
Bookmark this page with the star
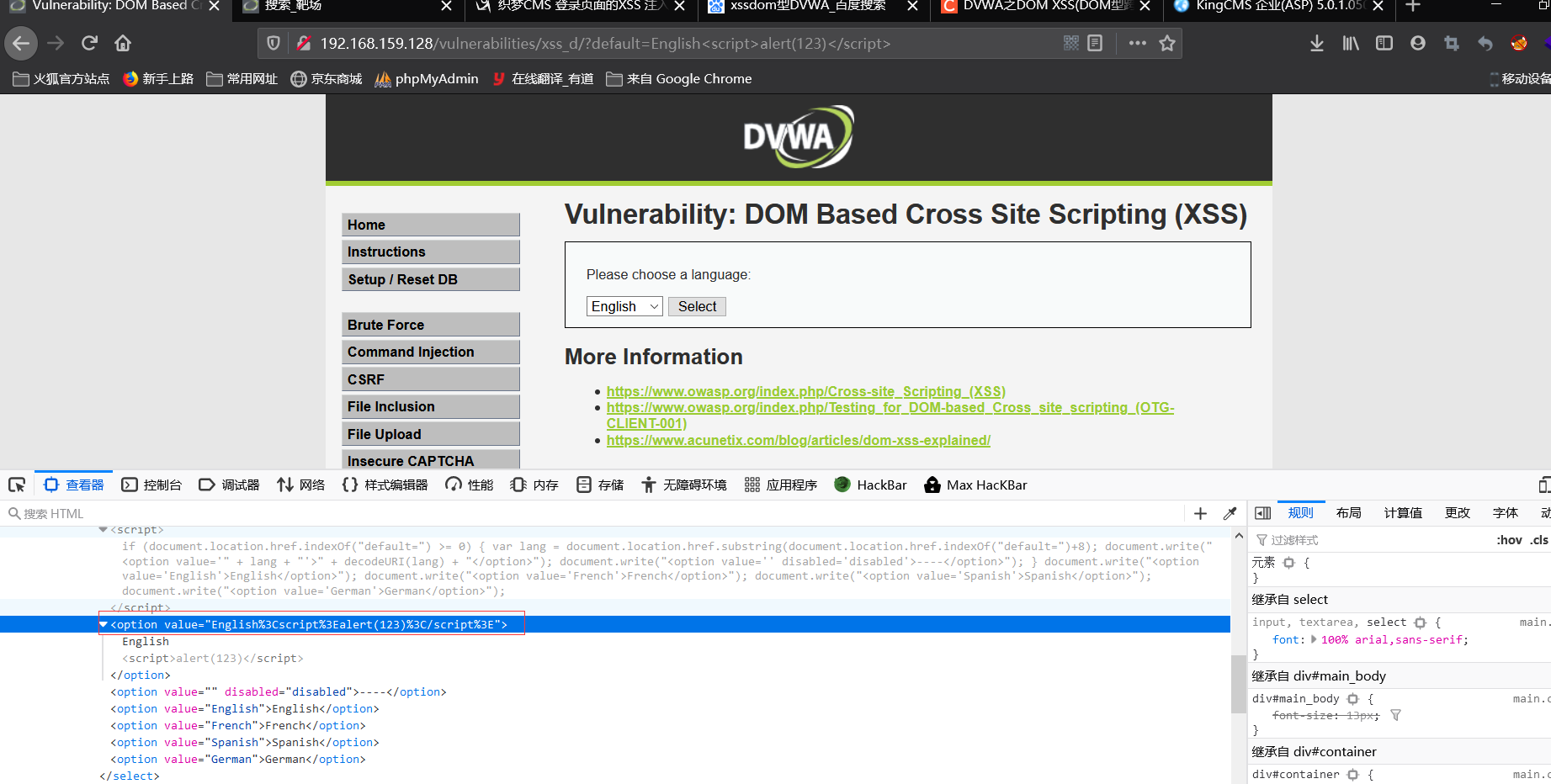click(x=1167, y=43)
